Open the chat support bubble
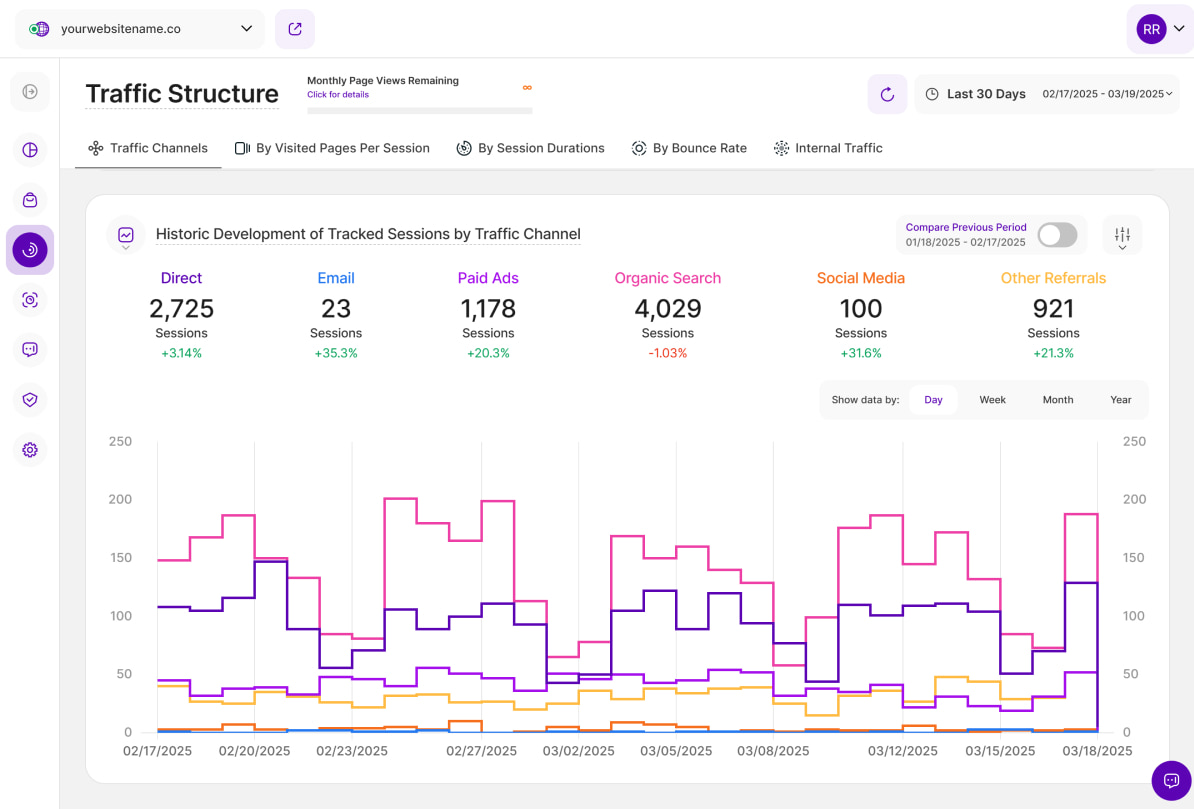The width and height of the screenshot is (1194, 809). pos(1171,780)
